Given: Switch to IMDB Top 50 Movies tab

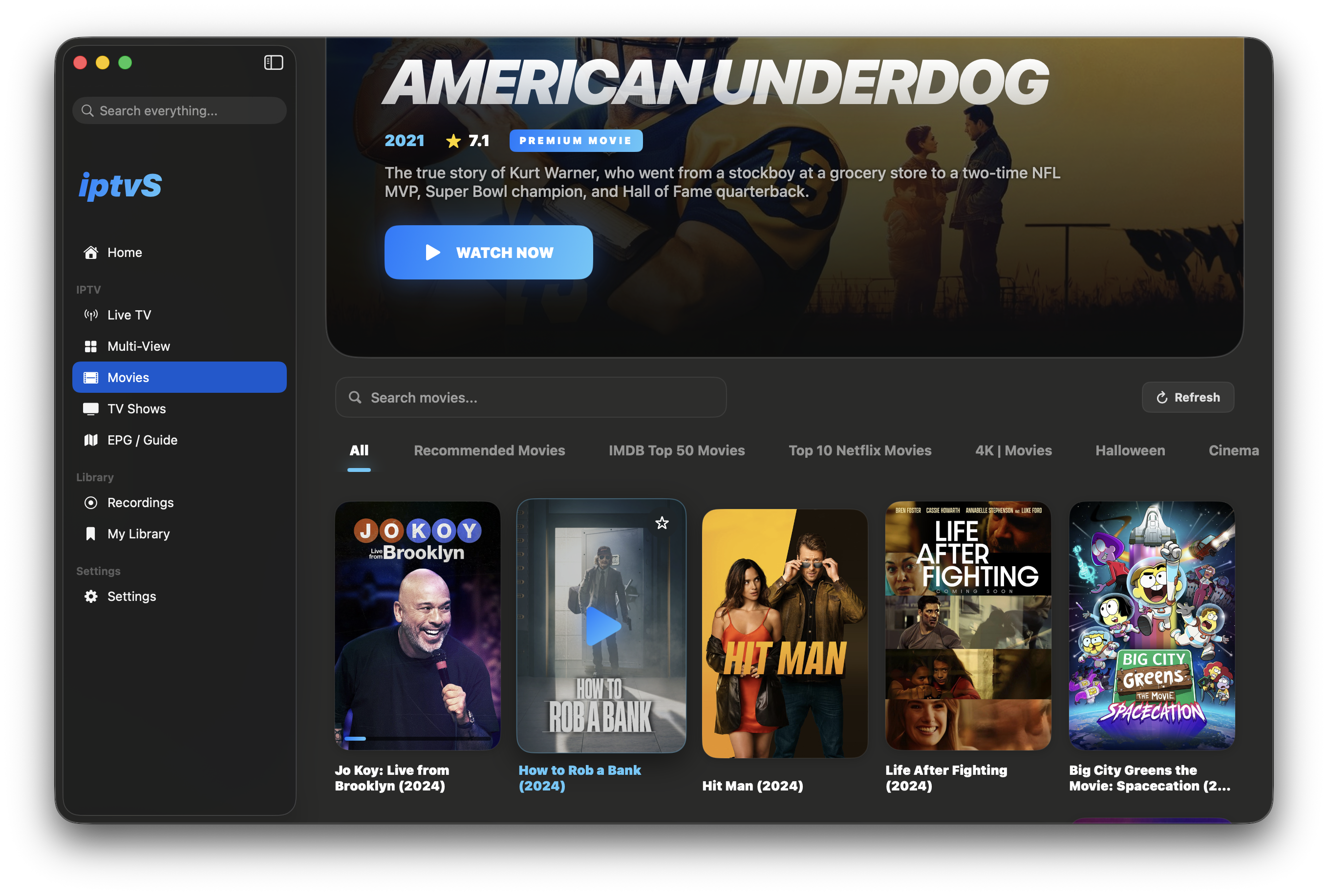Looking at the screenshot, I should click(x=677, y=450).
